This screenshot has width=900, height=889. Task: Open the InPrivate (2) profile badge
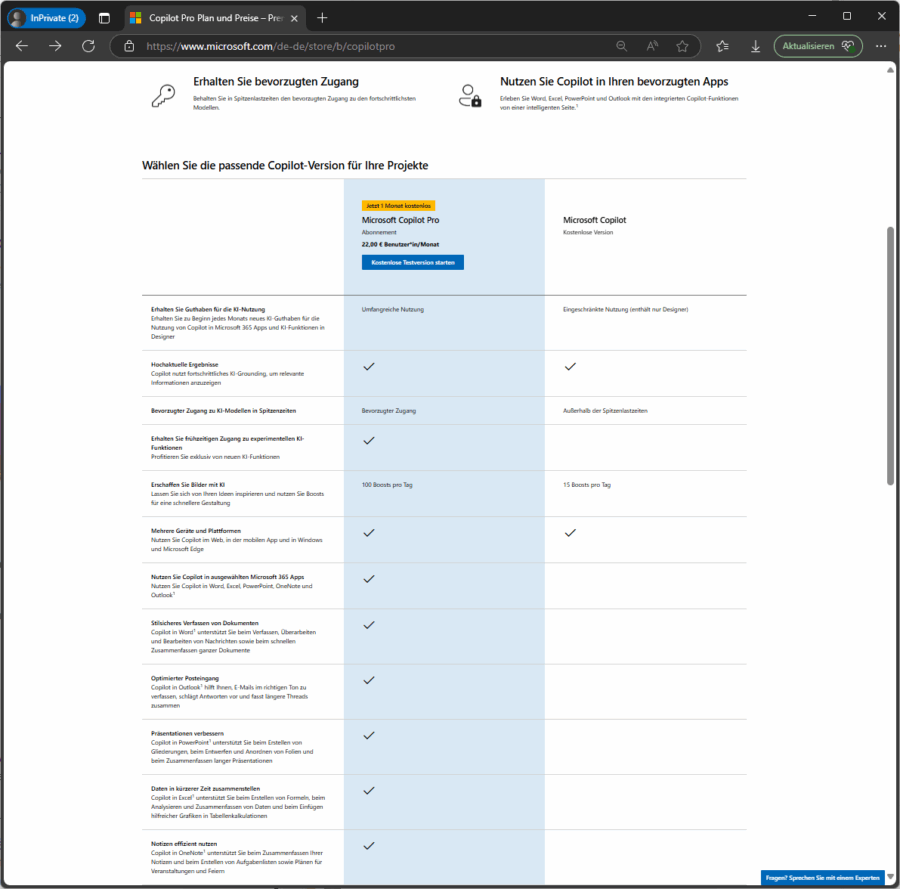coord(47,18)
